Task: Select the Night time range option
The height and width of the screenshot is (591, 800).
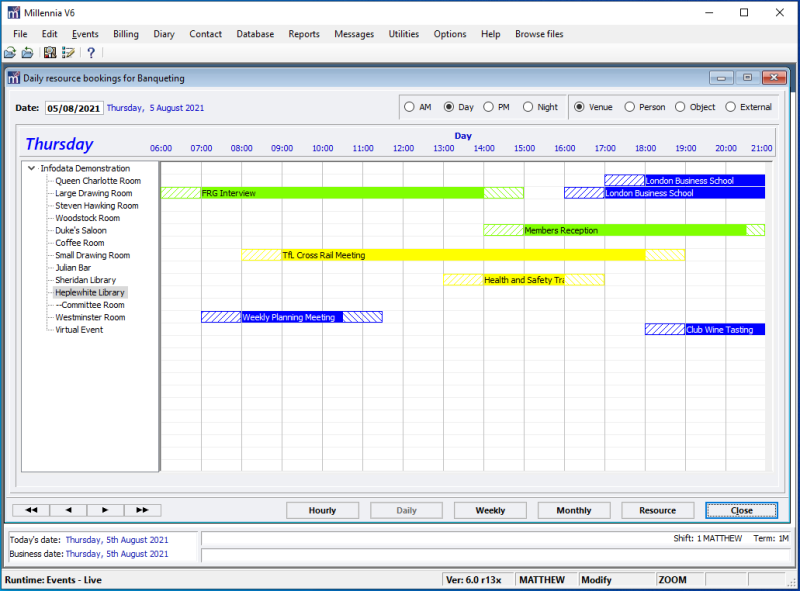Action: click(x=527, y=107)
